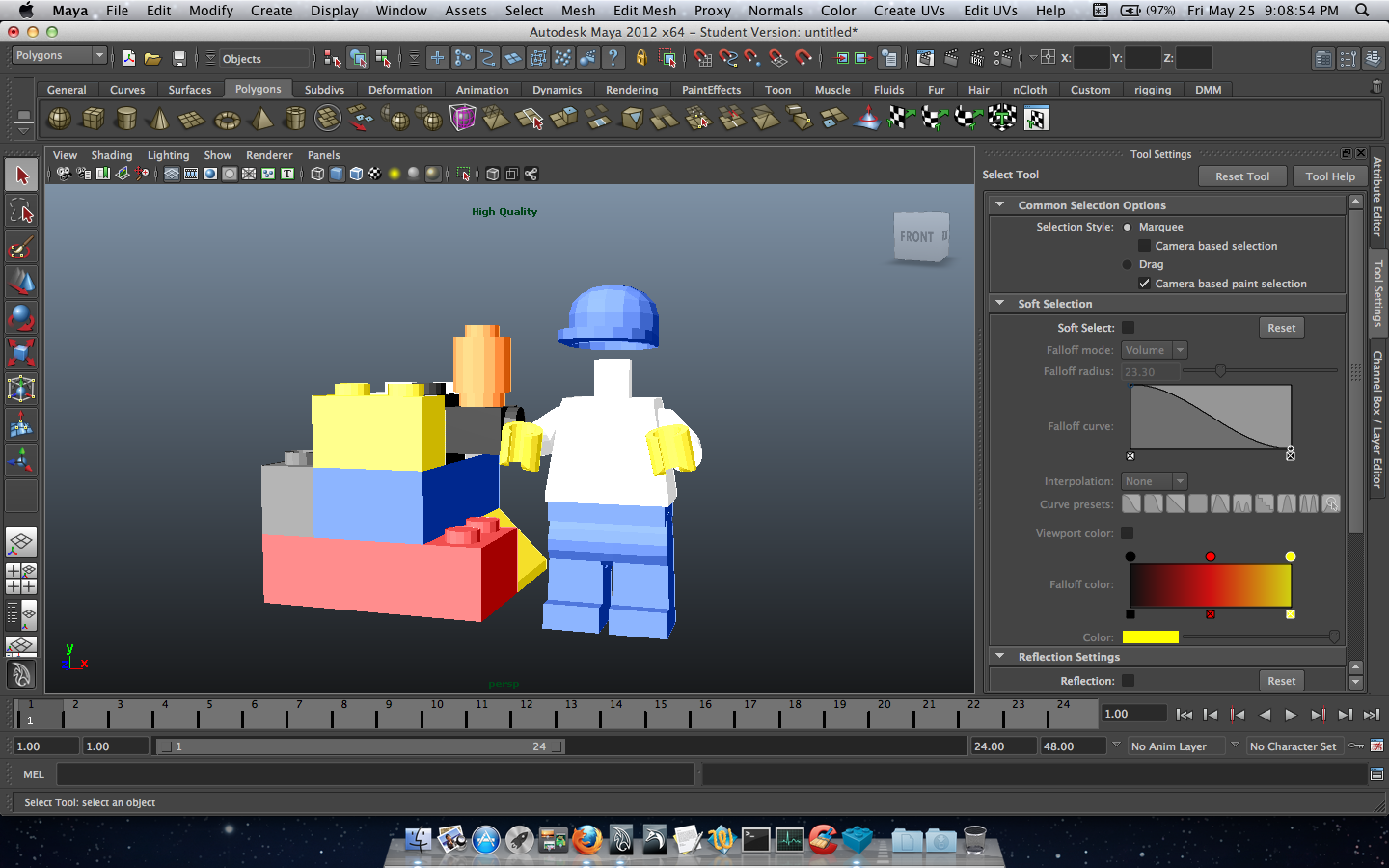Screen dimensions: 1389x868
Task: Open the Polygons menu set dropdown
Action: click(x=59, y=56)
